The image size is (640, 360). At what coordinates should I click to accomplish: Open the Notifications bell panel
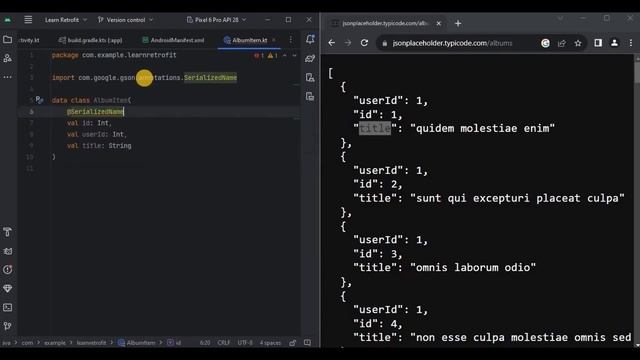(x=310, y=39)
